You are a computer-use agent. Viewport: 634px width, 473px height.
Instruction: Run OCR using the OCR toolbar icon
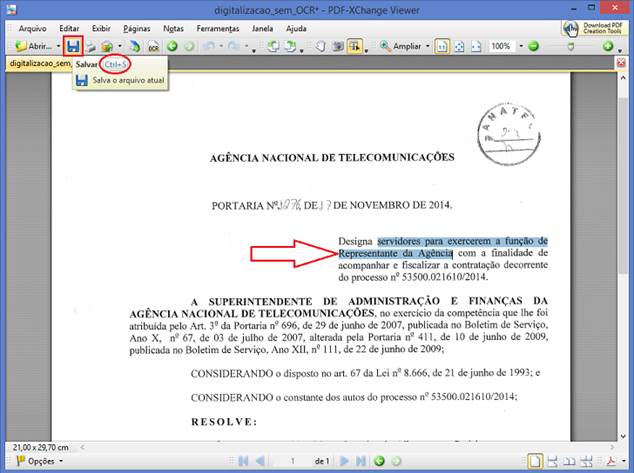(153, 46)
